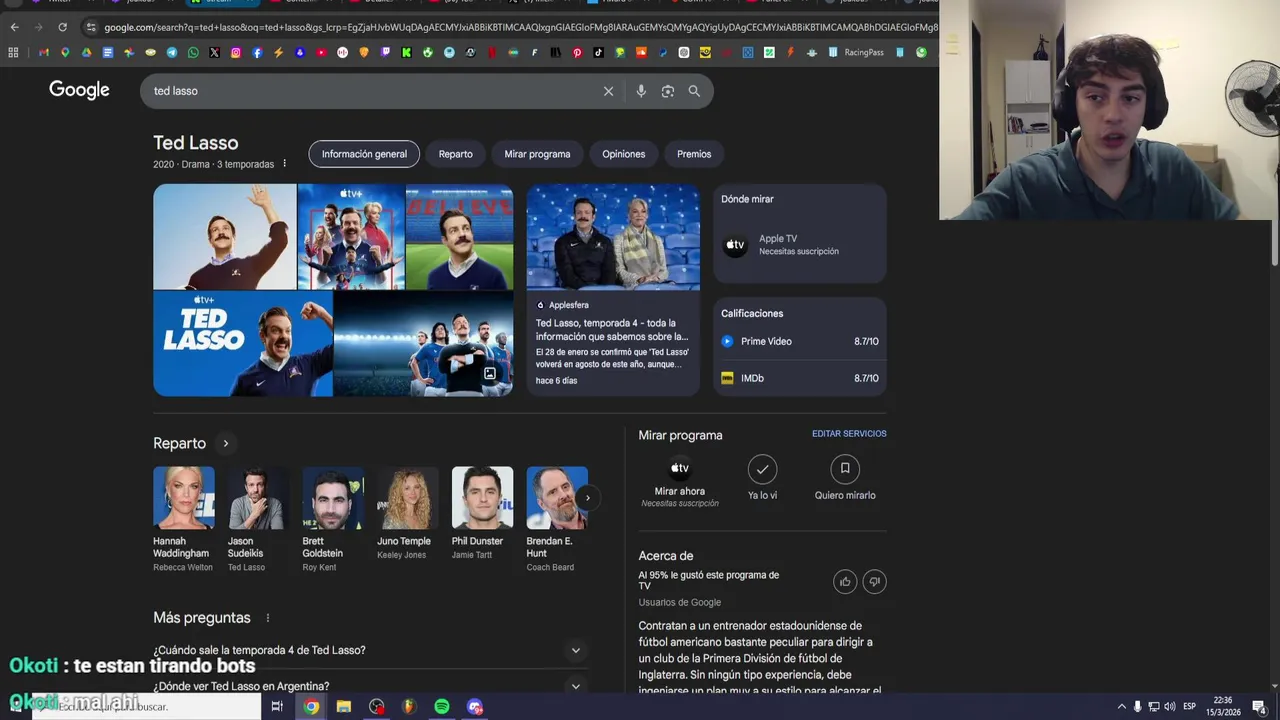Clear the search box with the X icon
The width and height of the screenshot is (1280, 720).
(608, 91)
